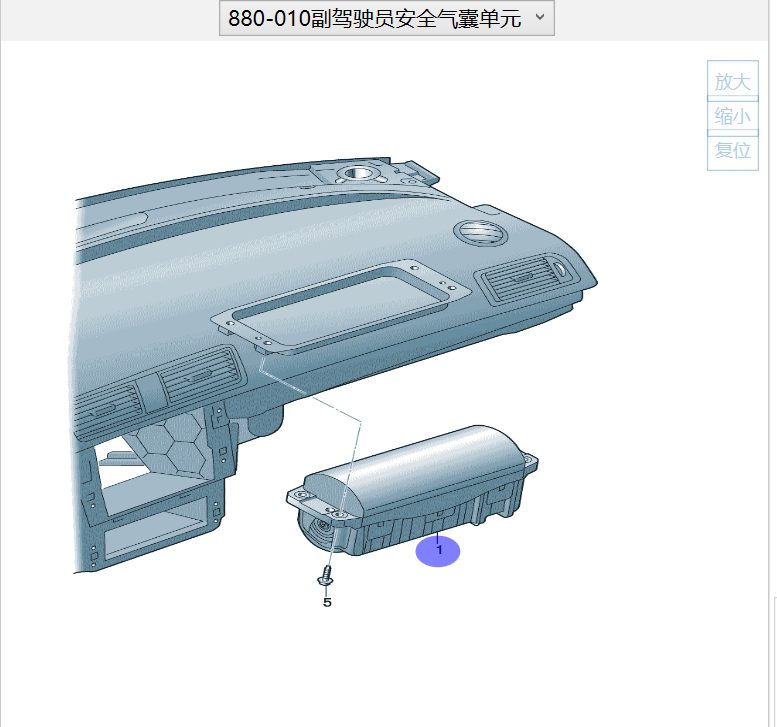Click the round air vent on dashboard top
The height and width of the screenshot is (727, 777).
tap(481, 233)
